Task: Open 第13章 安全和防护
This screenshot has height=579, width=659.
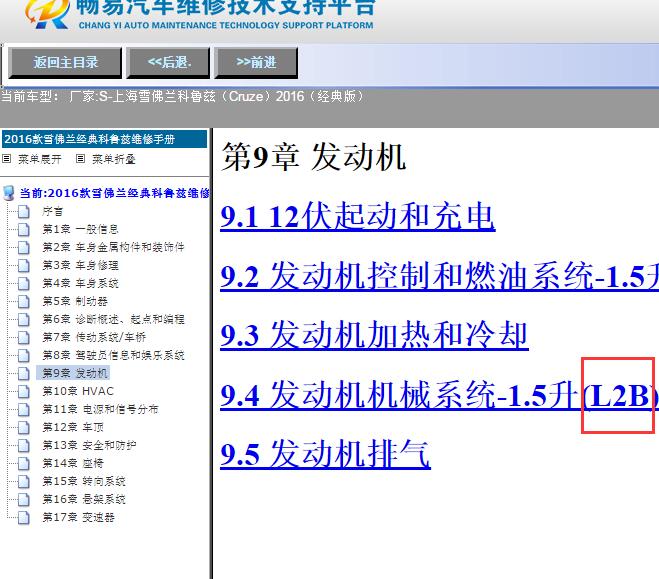Action: click(x=89, y=445)
